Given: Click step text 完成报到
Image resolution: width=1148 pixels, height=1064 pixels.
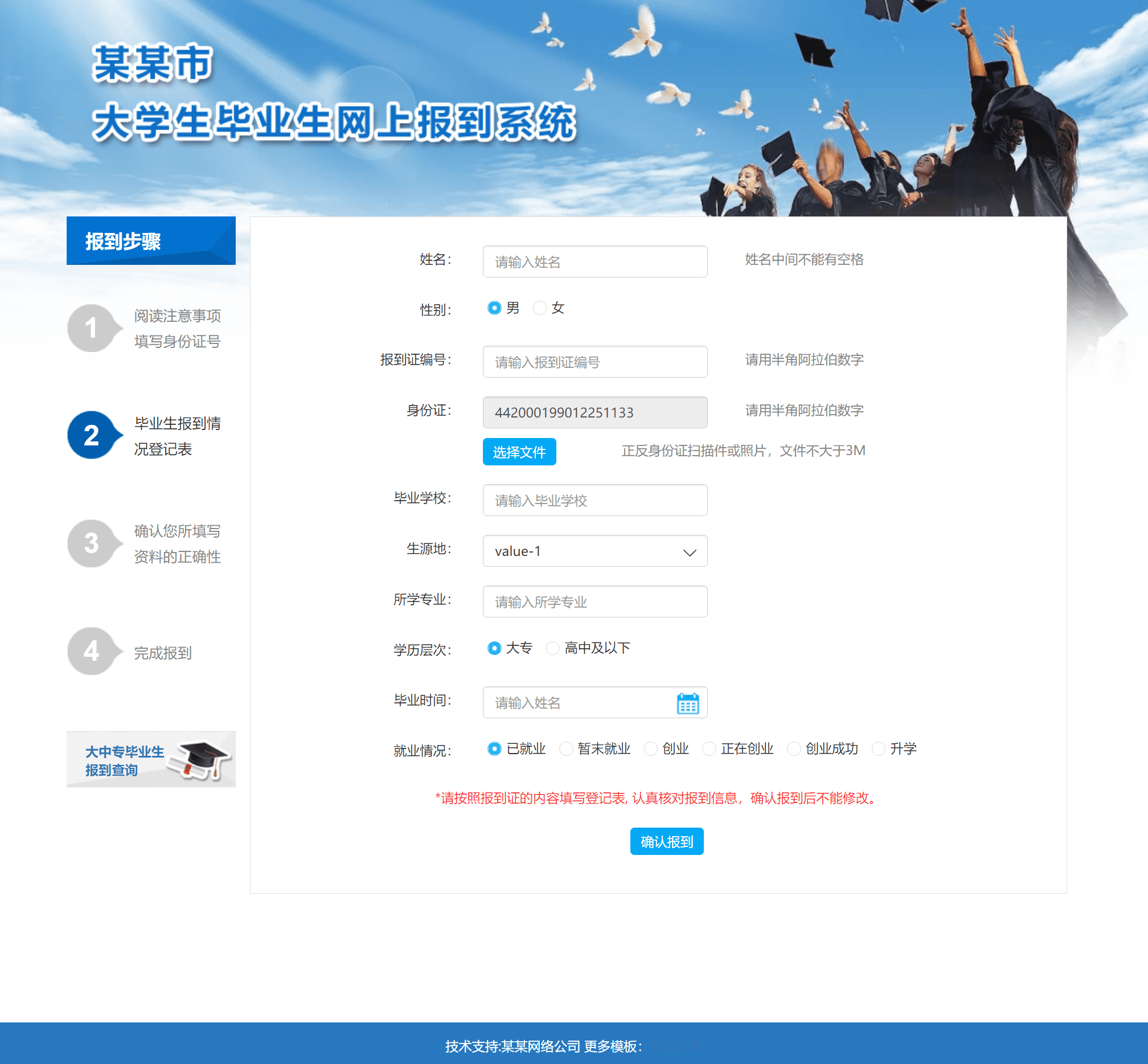Looking at the screenshot, I should (163, 653).
